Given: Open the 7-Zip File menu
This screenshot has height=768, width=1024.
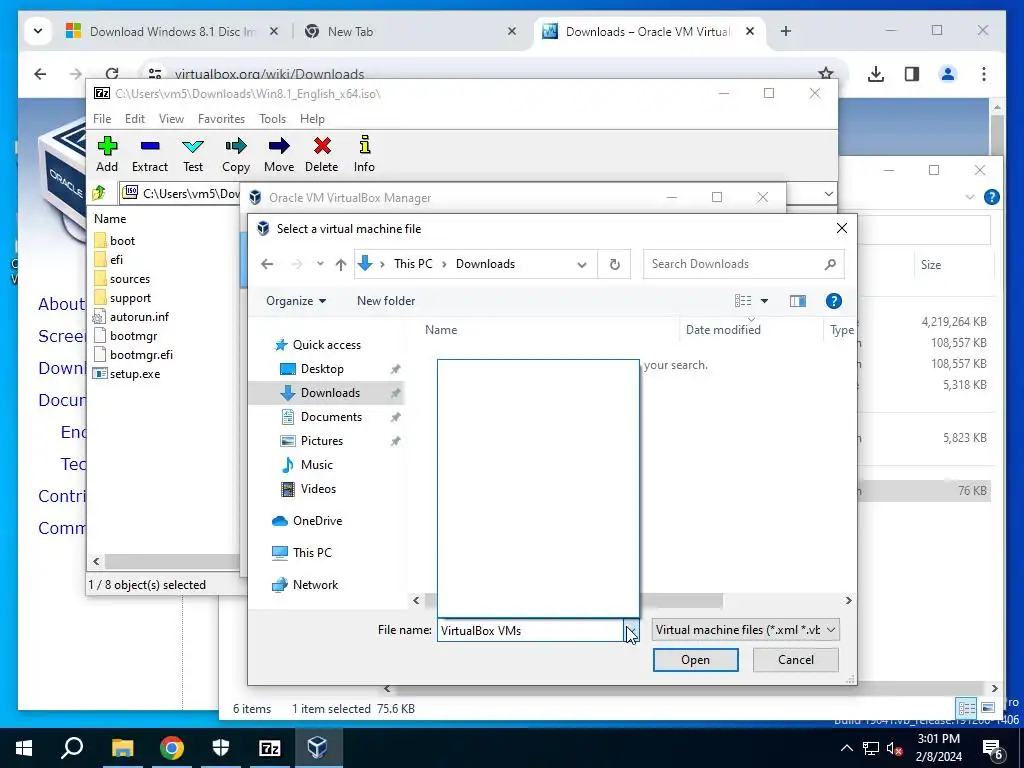Looking at the screenshot, I should pyautogui.click(x=102, y=119).
